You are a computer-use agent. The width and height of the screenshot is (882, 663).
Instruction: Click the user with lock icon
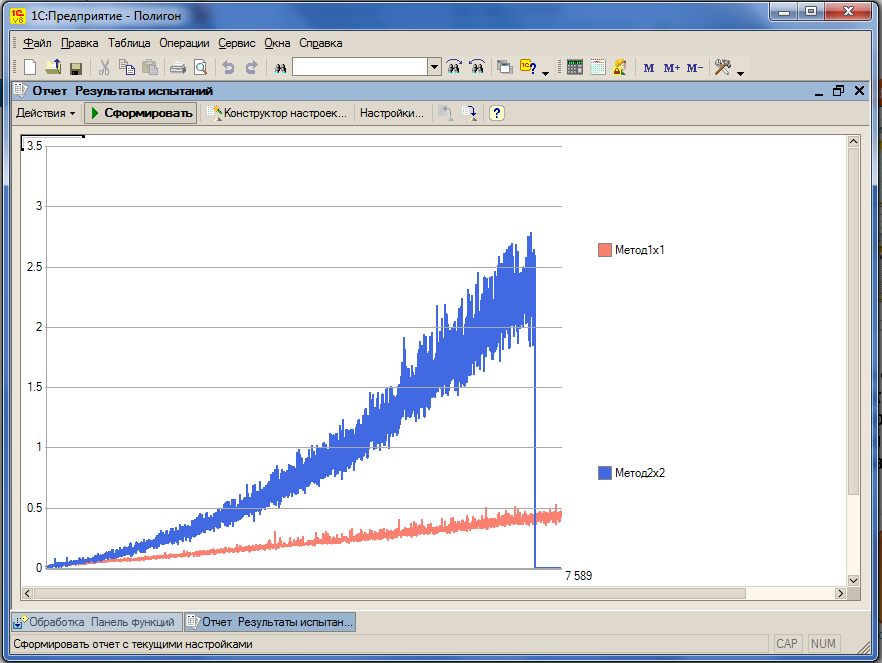click(x=620, y=67)
